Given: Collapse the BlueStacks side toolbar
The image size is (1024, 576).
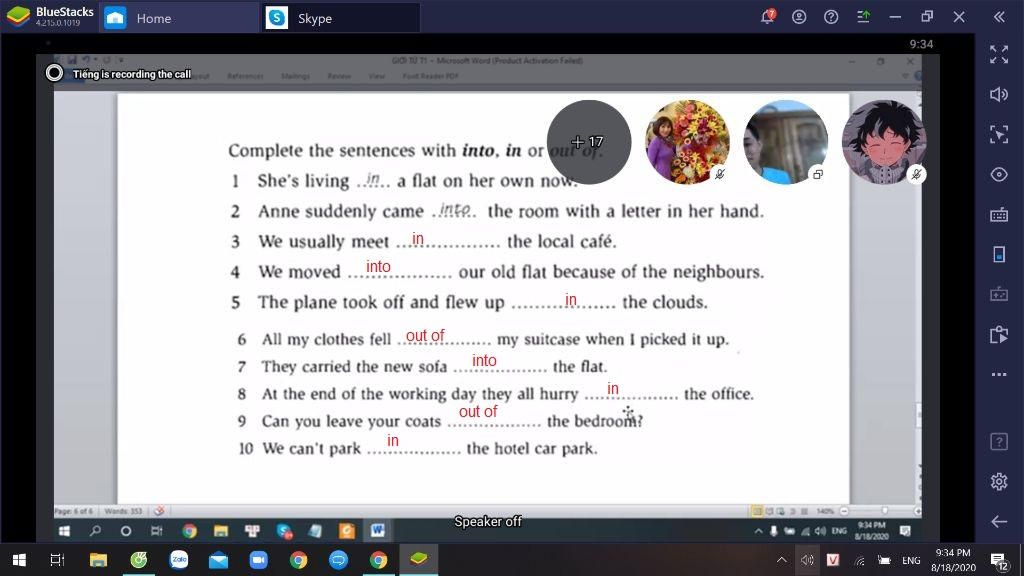Looking at the screenshot, I should (999, 17).
